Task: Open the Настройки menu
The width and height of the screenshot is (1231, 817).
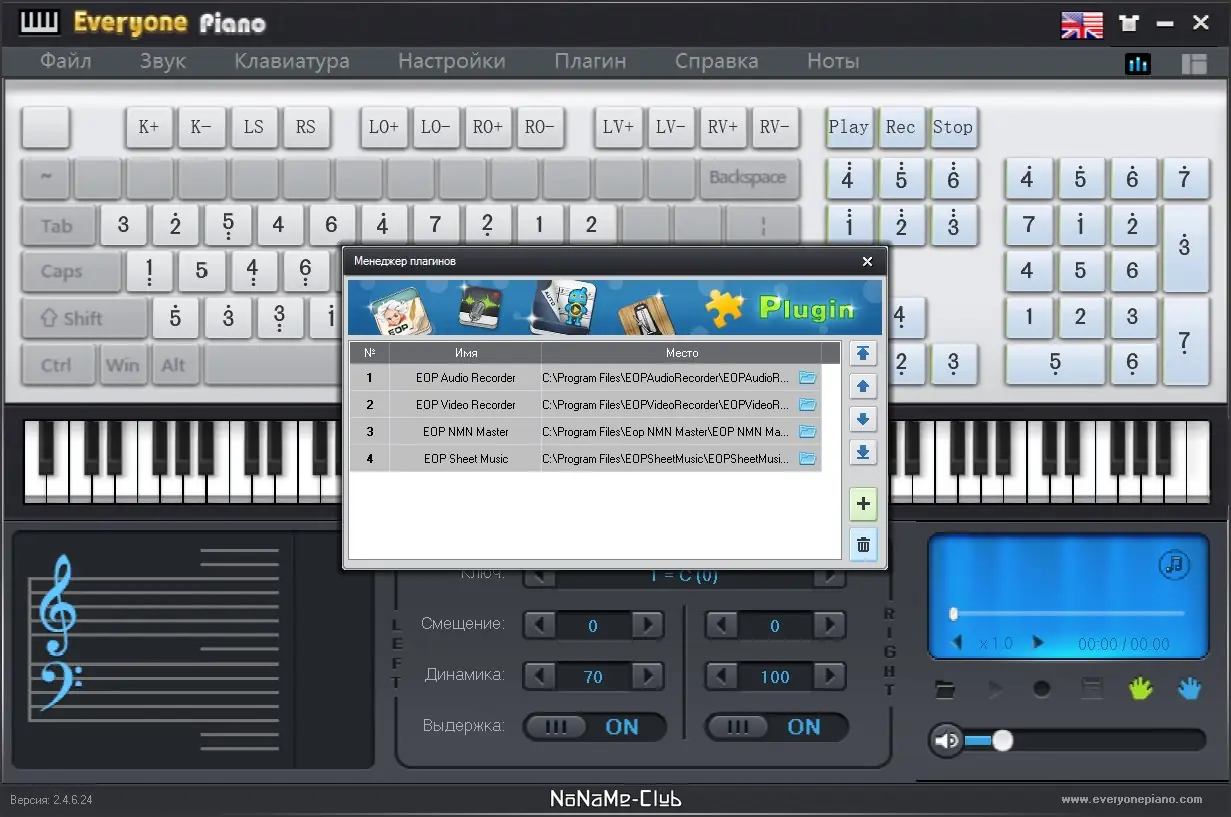Action: [452, 61]
